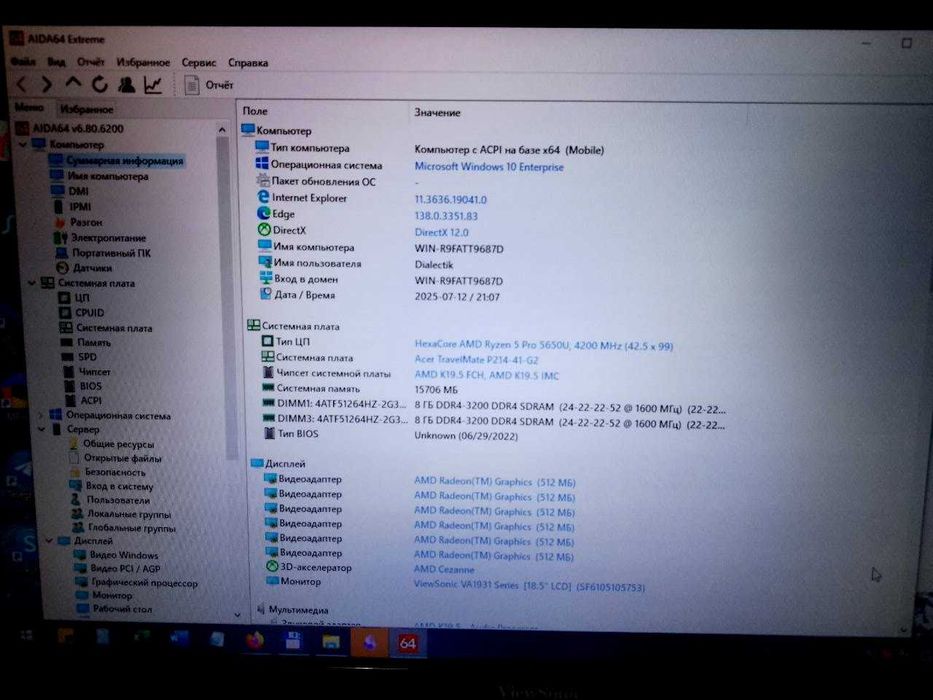Select the 15706 МБ system memory value
This screenshot has height=700, width=933.
(x=436, y=390)
